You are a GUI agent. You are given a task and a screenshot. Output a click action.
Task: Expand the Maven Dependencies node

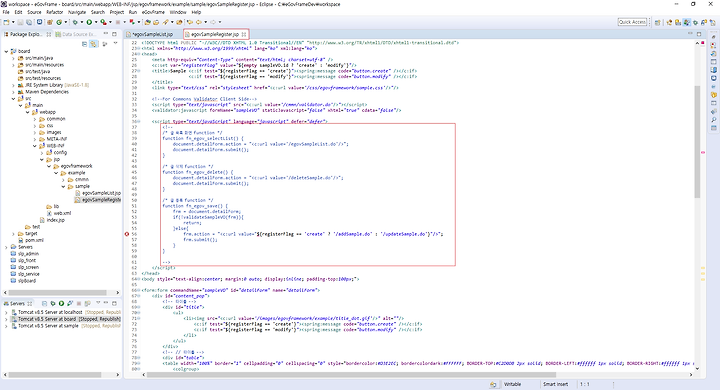tap(13, 92)
